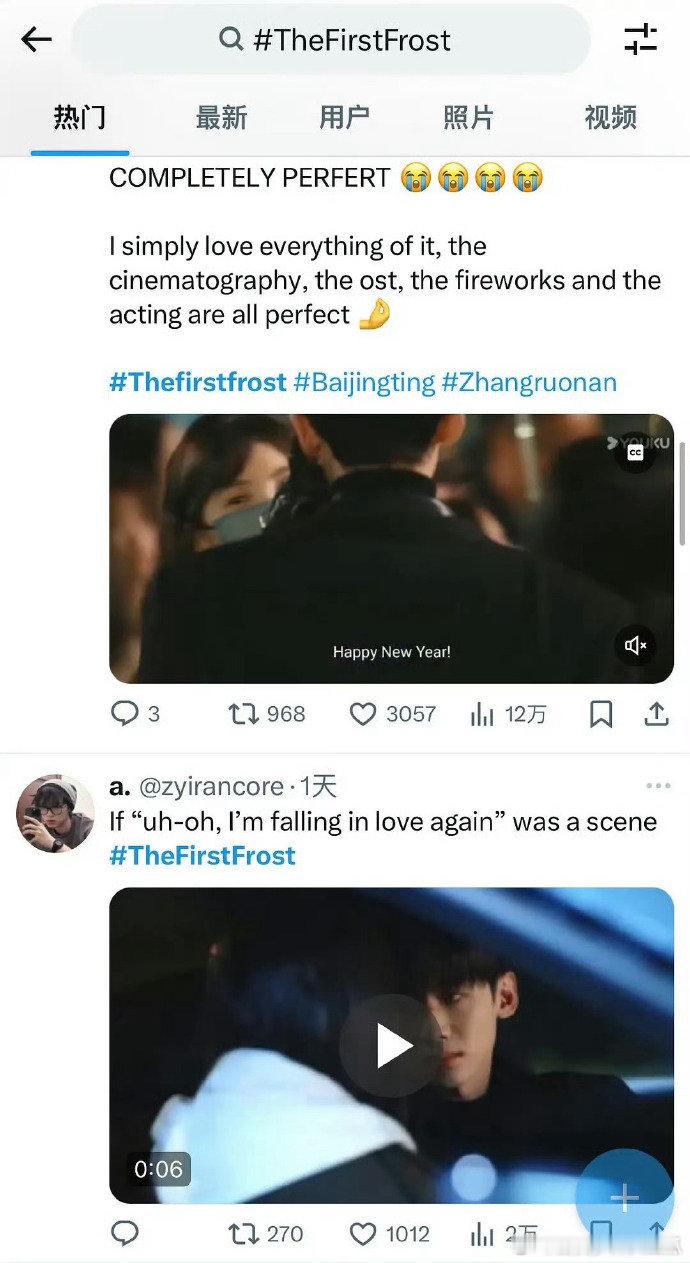
Task: Open the search filter settings icon
Action: (x=640, y=40)
